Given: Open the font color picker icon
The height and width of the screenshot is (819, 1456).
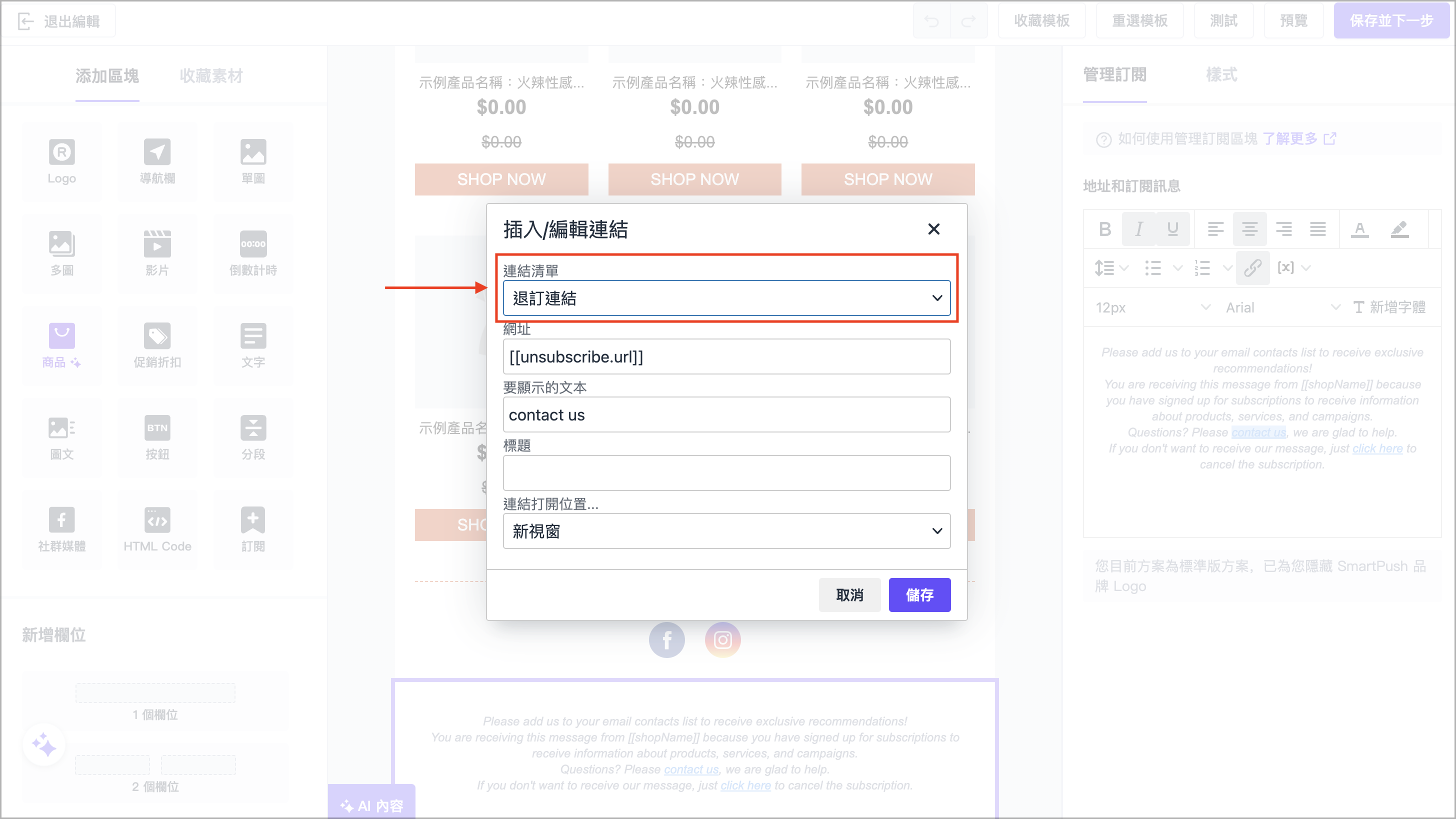Looking at the screenshot, I should (x=1360, y=229).
